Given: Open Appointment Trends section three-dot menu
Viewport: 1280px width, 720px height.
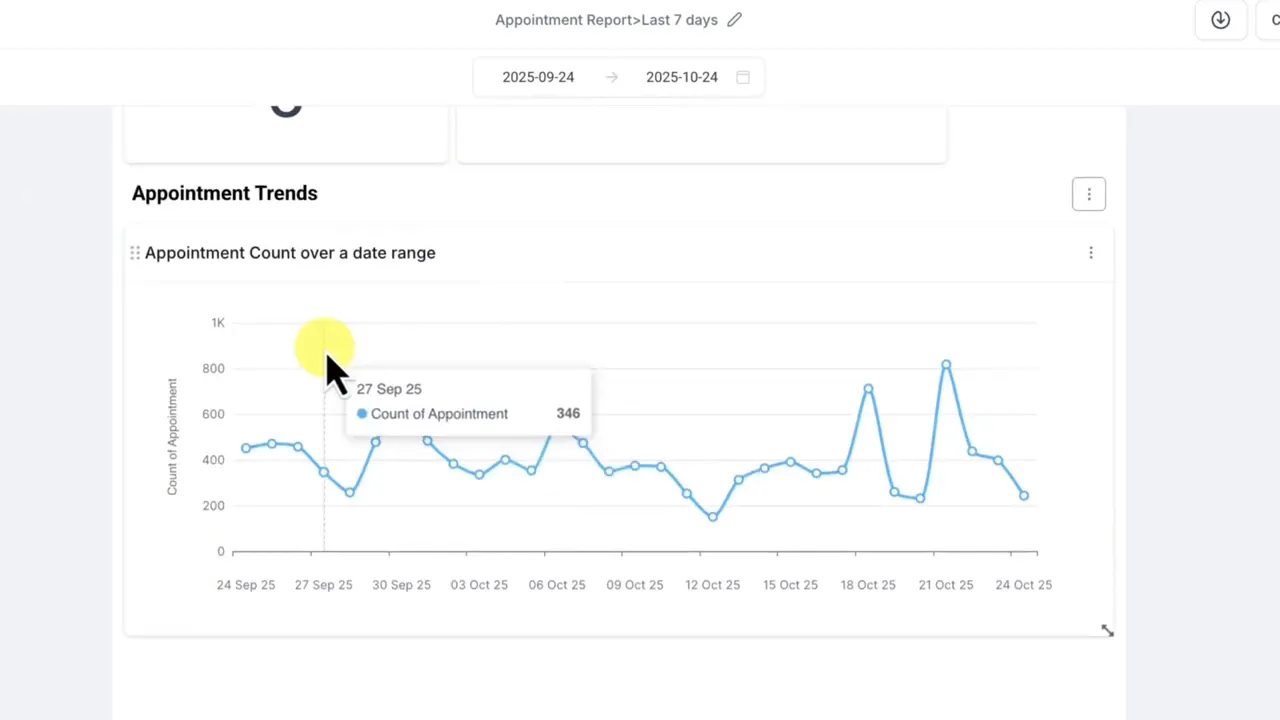Looking at the screenshot, I should pos(1089,194).
